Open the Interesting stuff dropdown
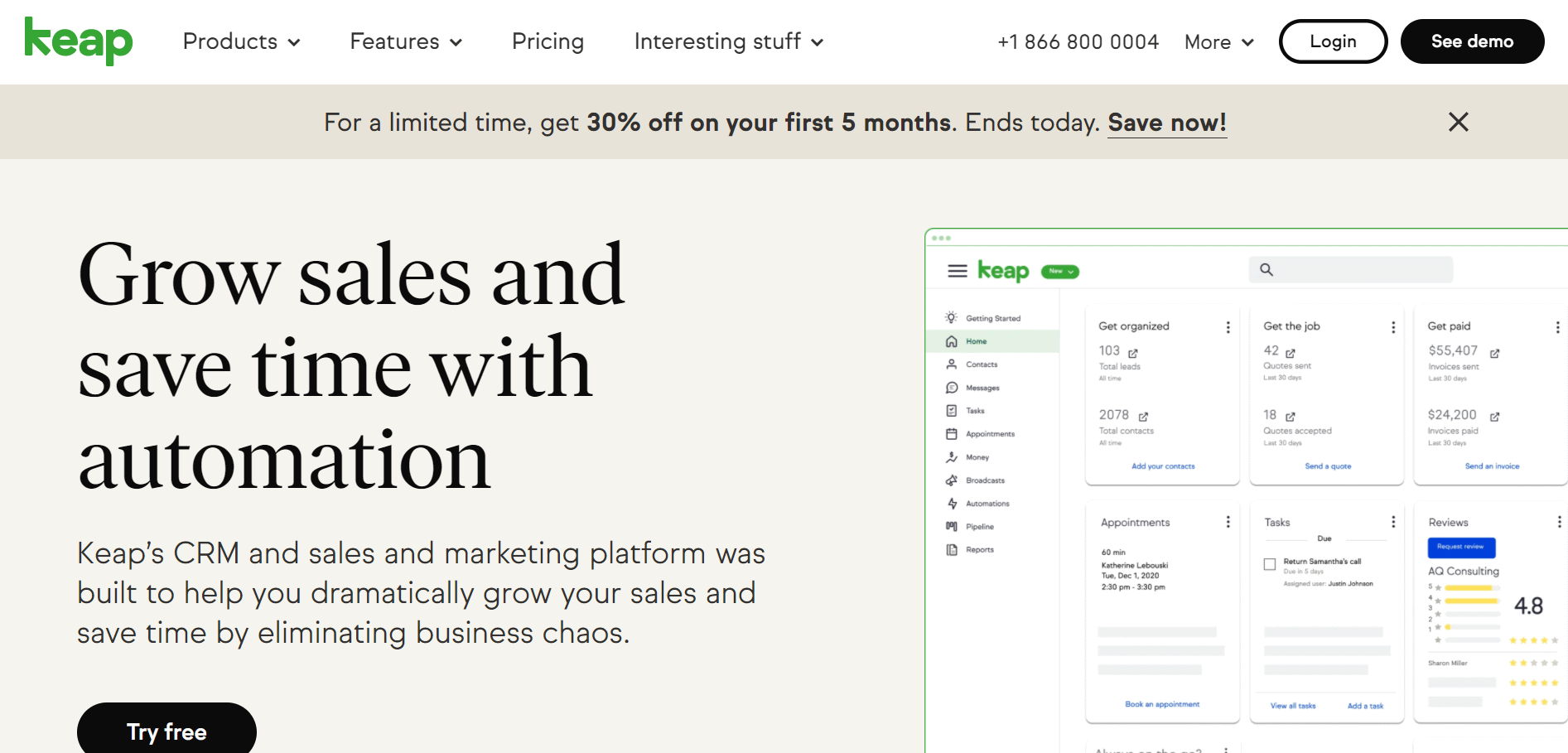Viewport: 1568px width, 753px height. pyautogui.click(x=729, y=41)
